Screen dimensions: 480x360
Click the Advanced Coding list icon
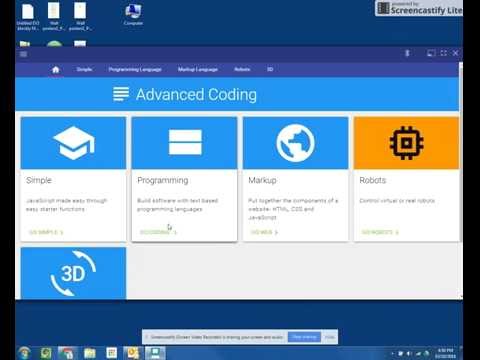click(x=121, y=94)
